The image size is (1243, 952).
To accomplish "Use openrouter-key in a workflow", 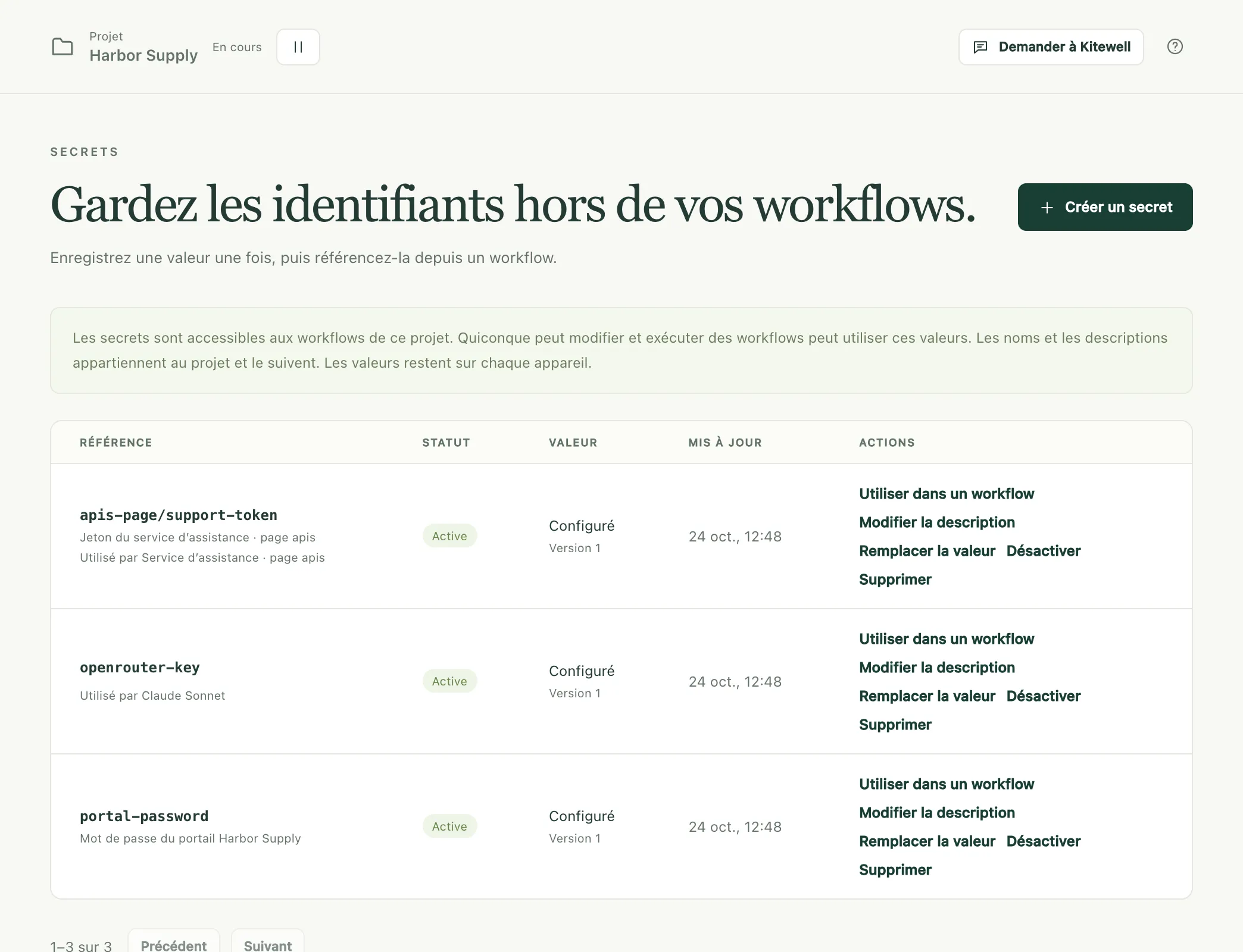I will coord(946,639).
